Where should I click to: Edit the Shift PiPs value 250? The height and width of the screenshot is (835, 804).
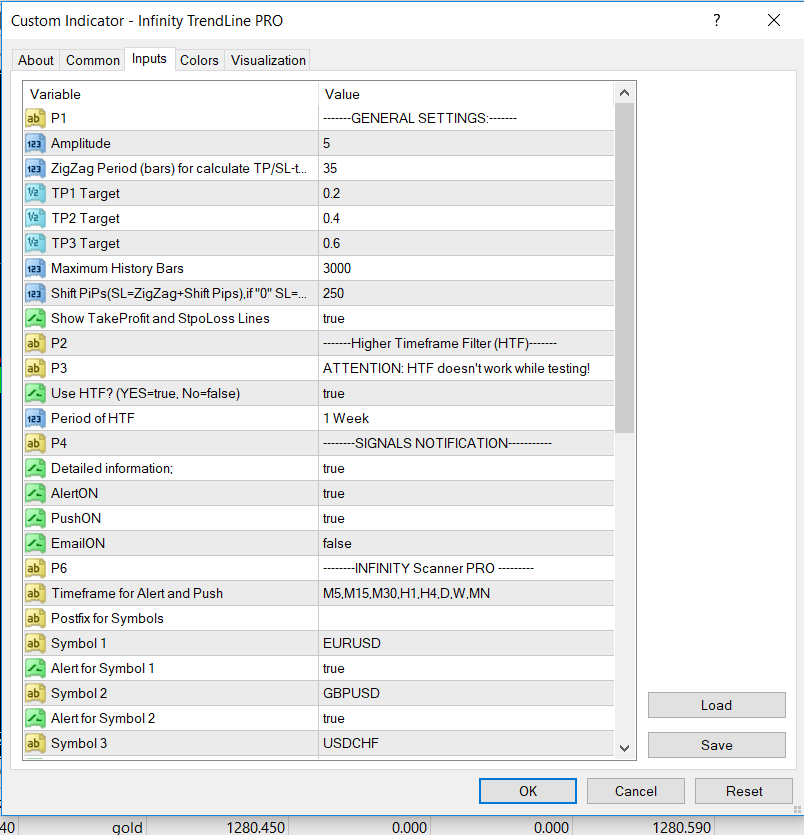pyautogui.click(x=466, y=293)
